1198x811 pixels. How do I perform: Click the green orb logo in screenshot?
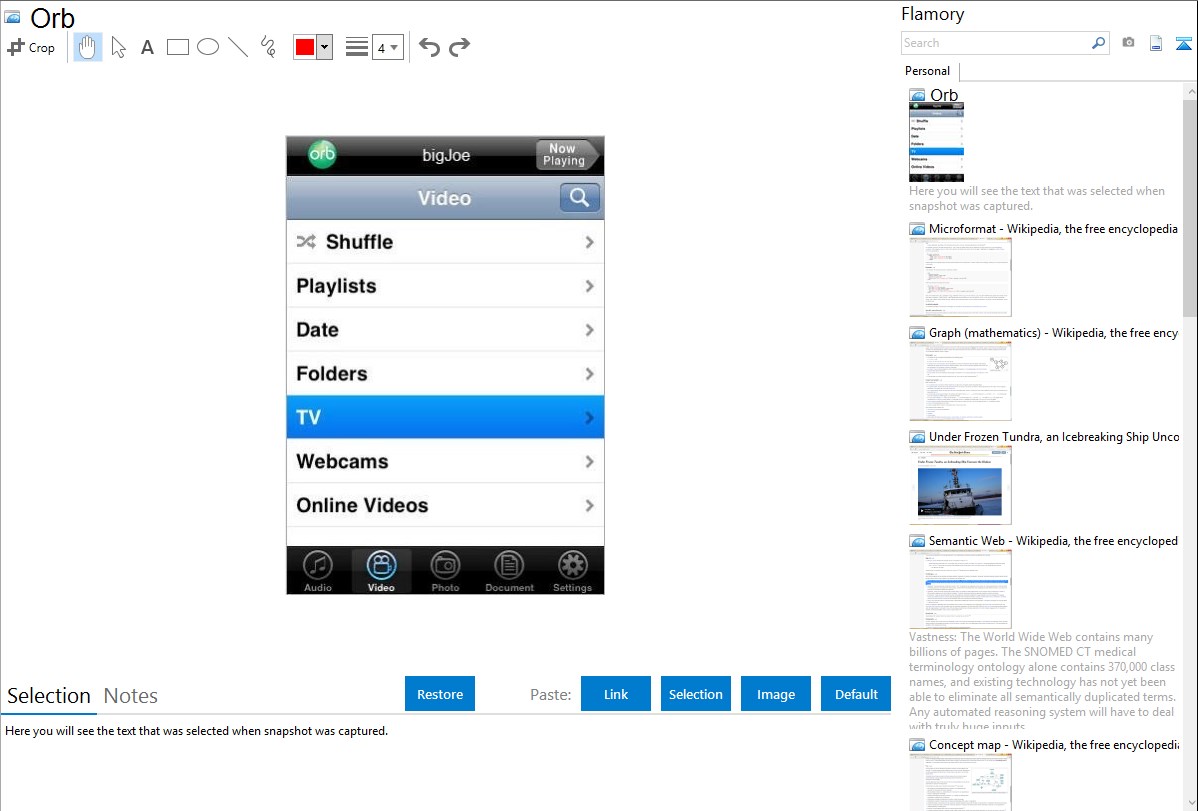[322, 154]
